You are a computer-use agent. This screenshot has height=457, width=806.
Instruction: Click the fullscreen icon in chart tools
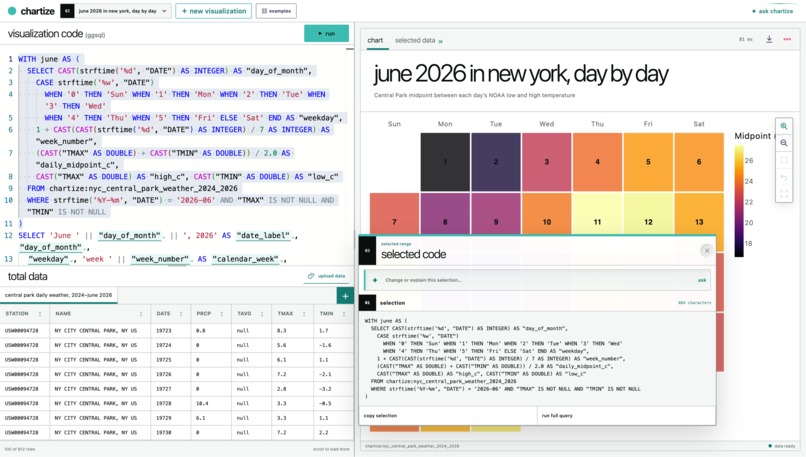point(784,194)
